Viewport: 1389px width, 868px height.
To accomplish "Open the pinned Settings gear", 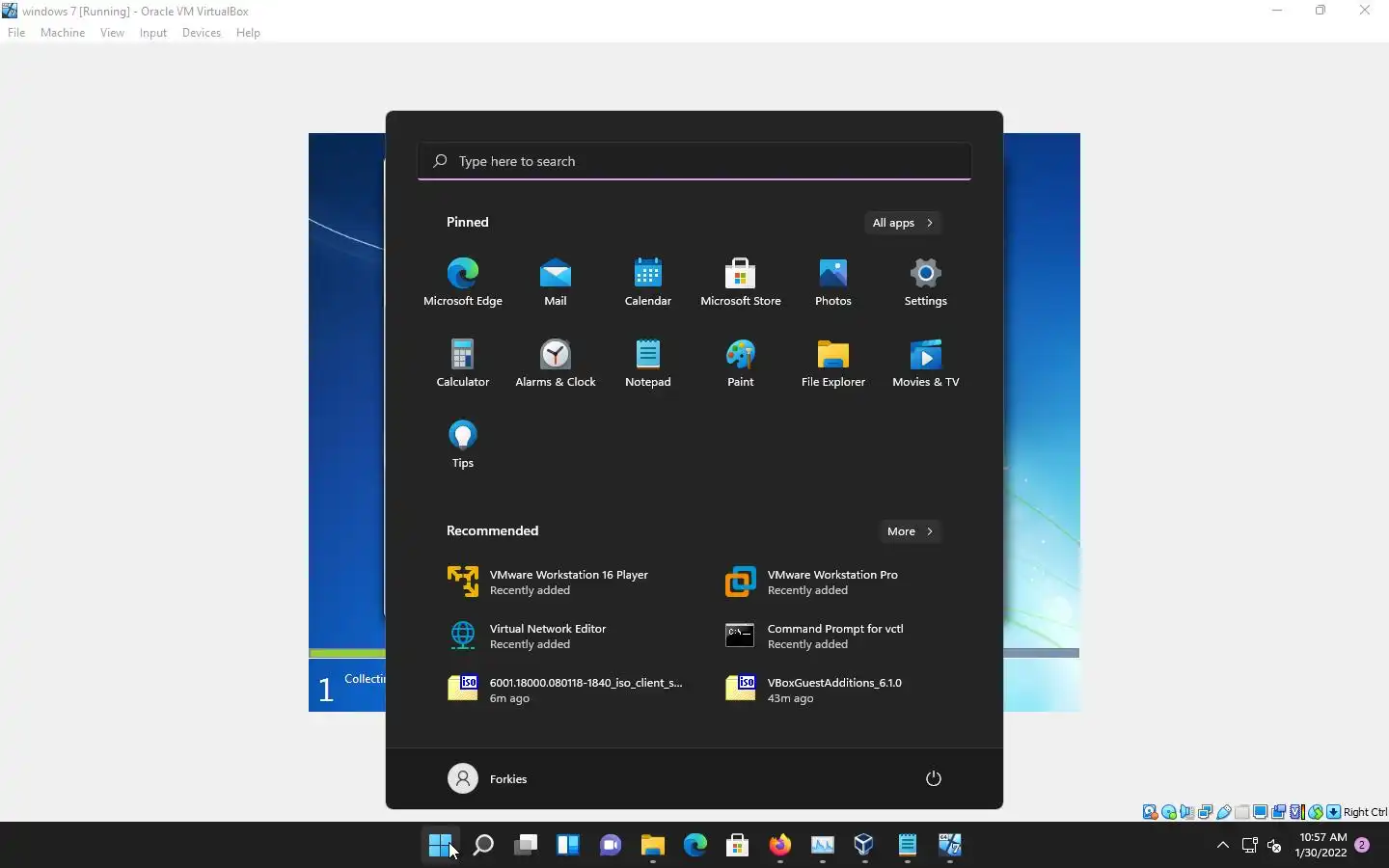I will point(926,282).
